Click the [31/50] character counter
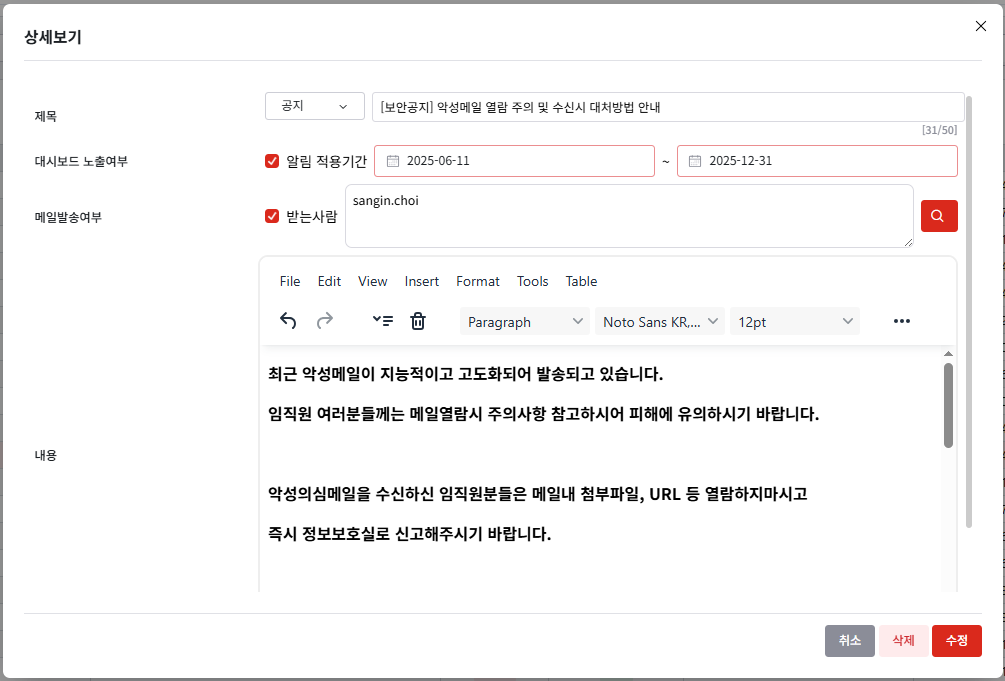This screenshot has height=681, width=1005. [939, 130]
